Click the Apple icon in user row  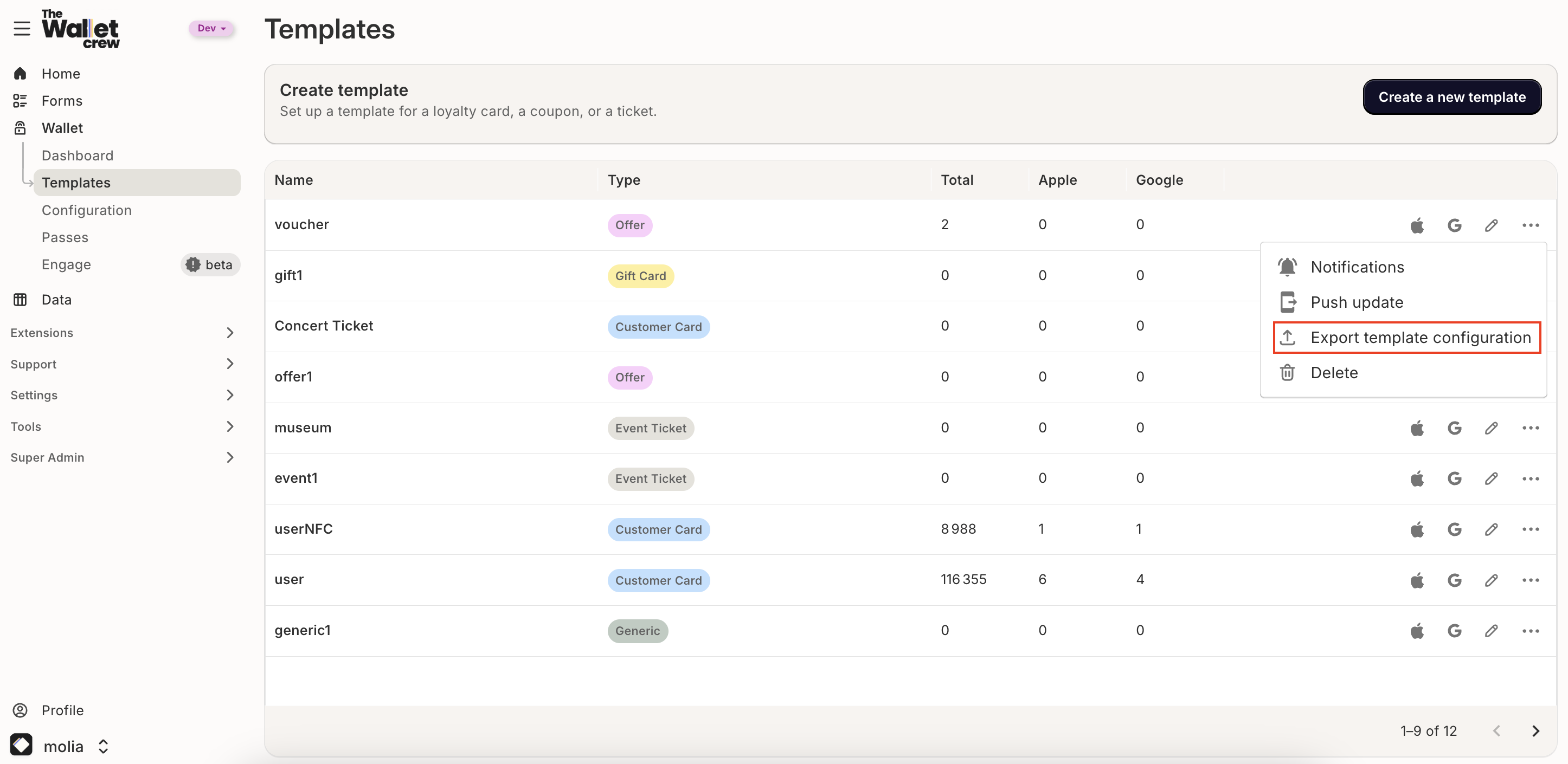click(x=1417, y=580)
